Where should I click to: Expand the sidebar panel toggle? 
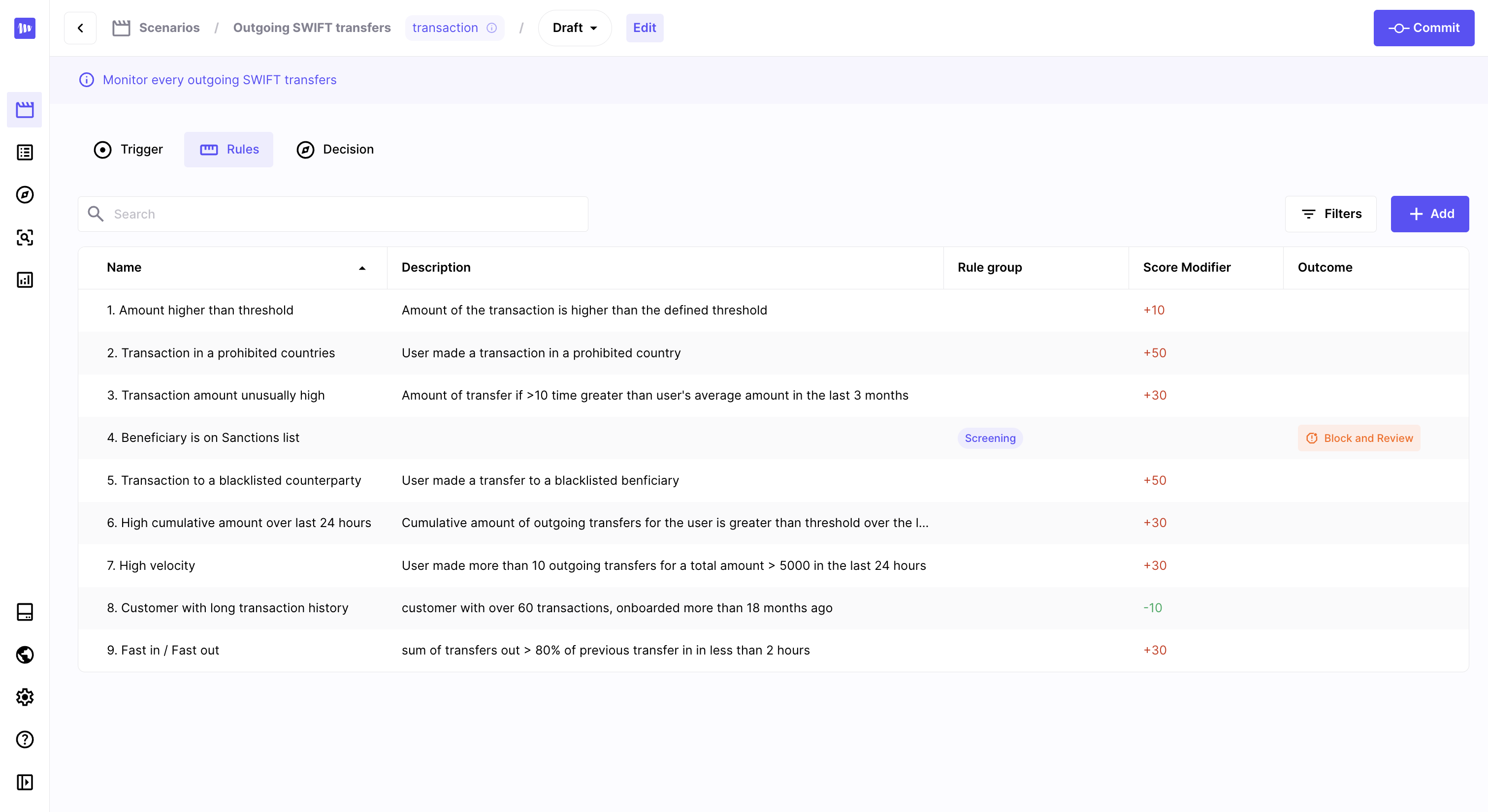coord(25,782)
